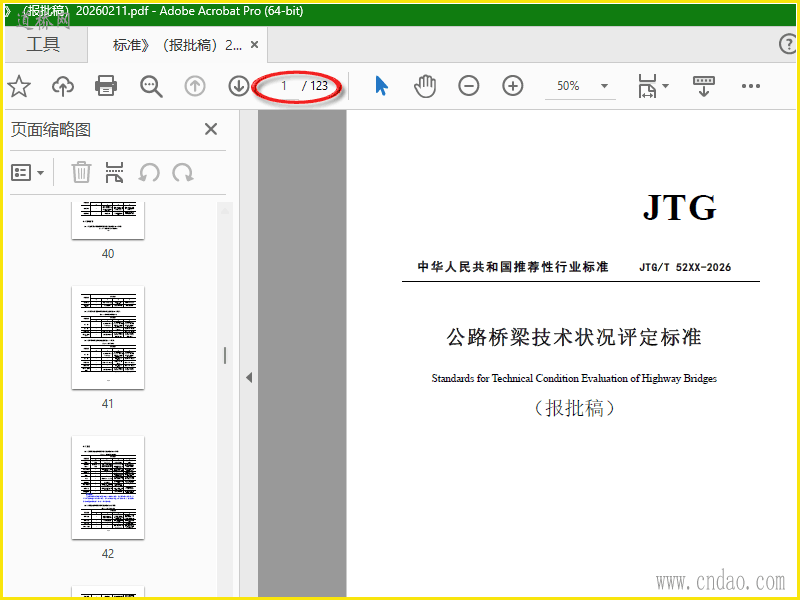Click the current page number field
Screen dimensions: 800x600
[284, 86]
